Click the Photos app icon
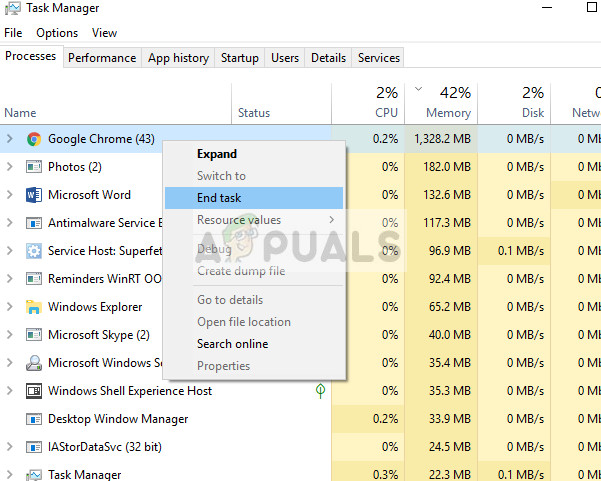The width and height of the screenshot is (601, 481). click(x=34, y=167)
